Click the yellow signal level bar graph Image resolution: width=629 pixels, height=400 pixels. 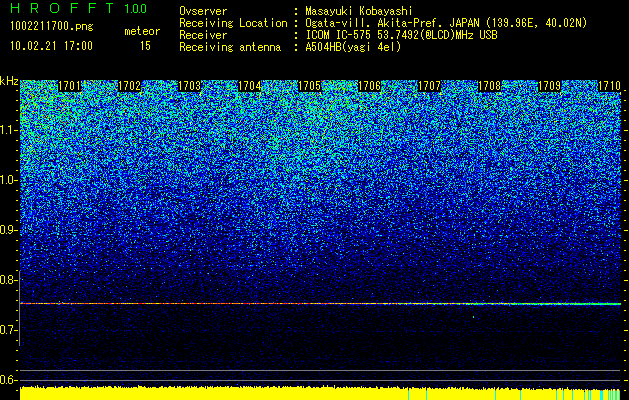[320, 393]
